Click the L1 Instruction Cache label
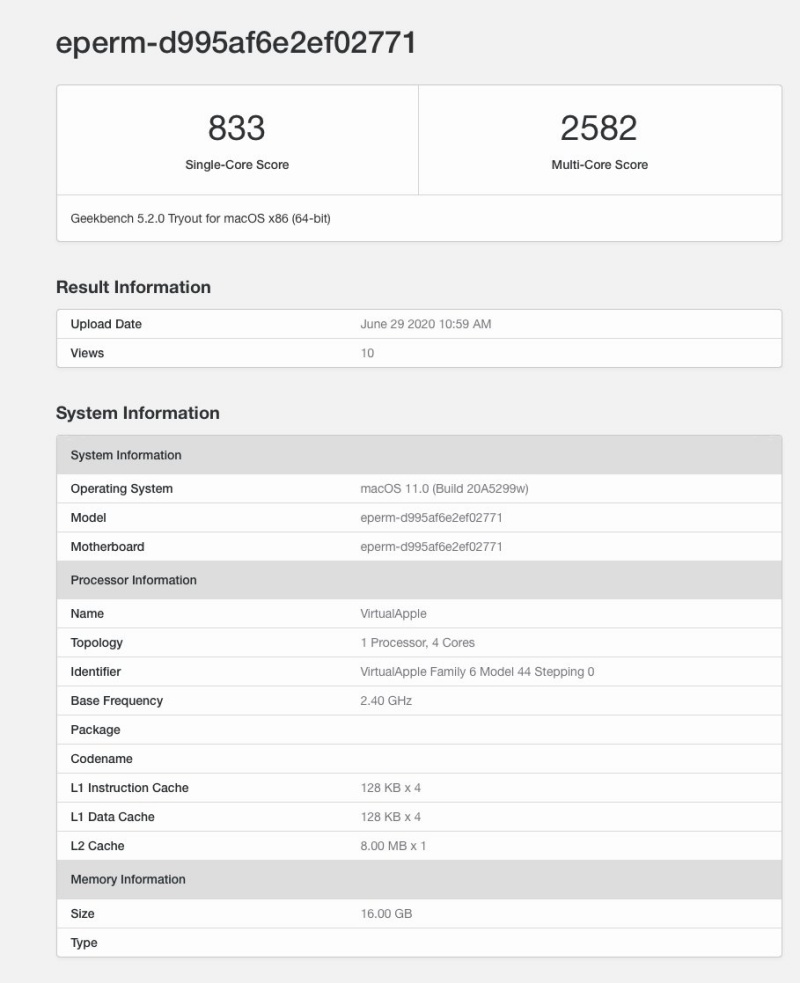The width and height of the screenshot is (800, 983). coord(129,788)
